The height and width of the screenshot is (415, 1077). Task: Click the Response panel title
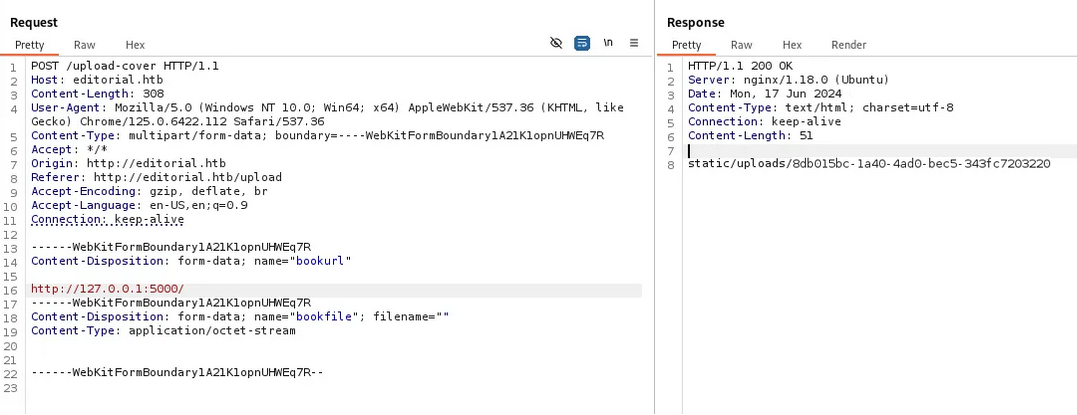click(695, 23)
